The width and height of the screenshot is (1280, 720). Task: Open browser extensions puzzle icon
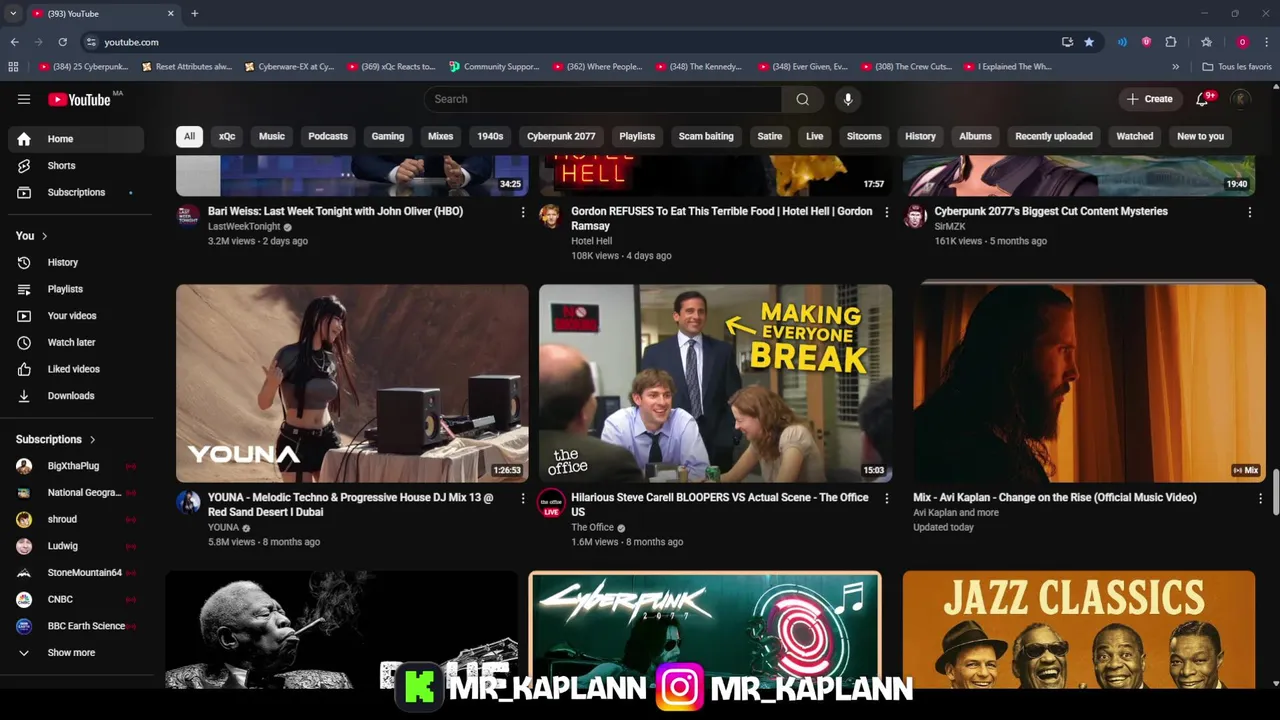click(x=1171, y=42)
